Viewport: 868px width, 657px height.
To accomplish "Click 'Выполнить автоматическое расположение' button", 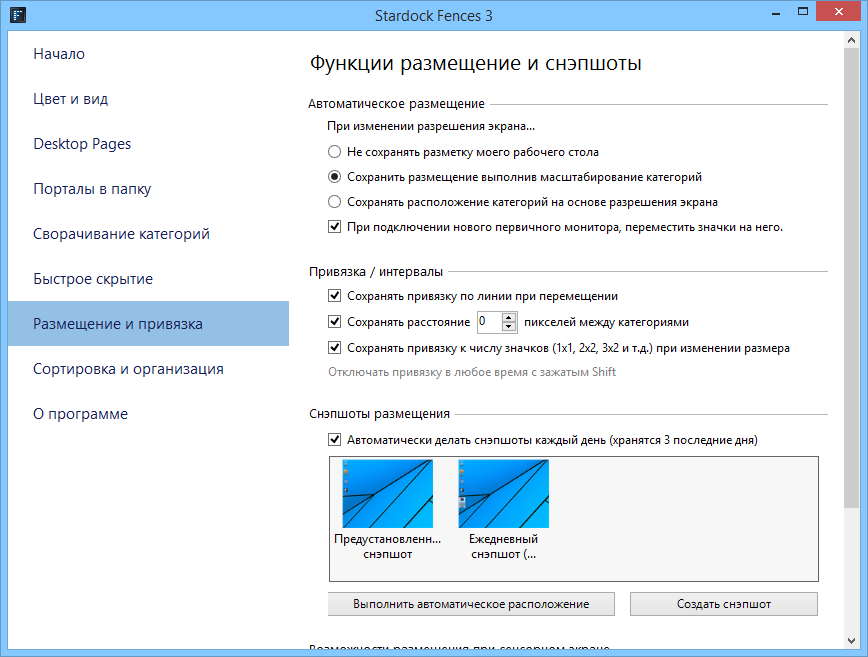I will coord(471,604).
